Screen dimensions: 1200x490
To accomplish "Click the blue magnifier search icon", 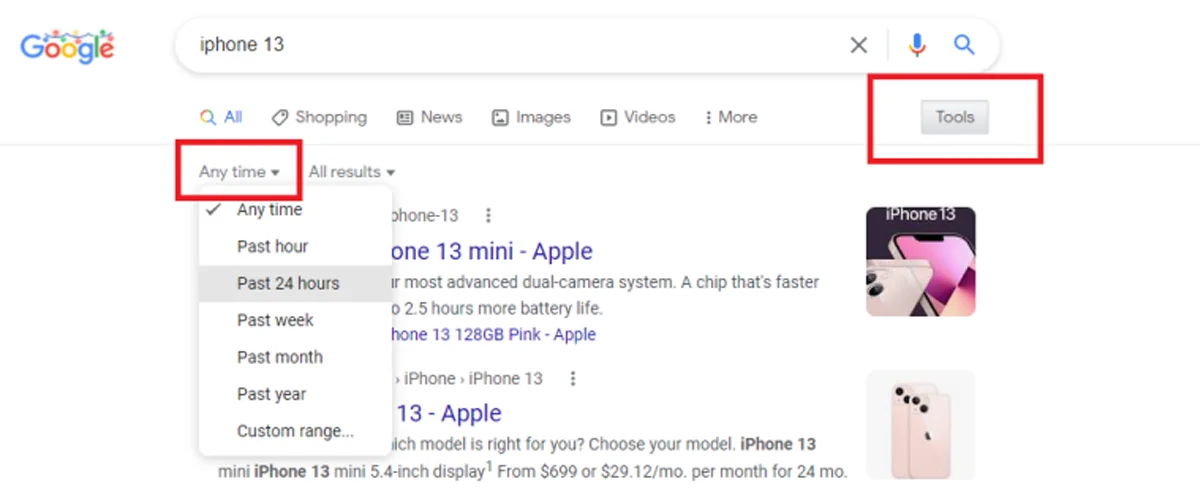I will point(964,45).
